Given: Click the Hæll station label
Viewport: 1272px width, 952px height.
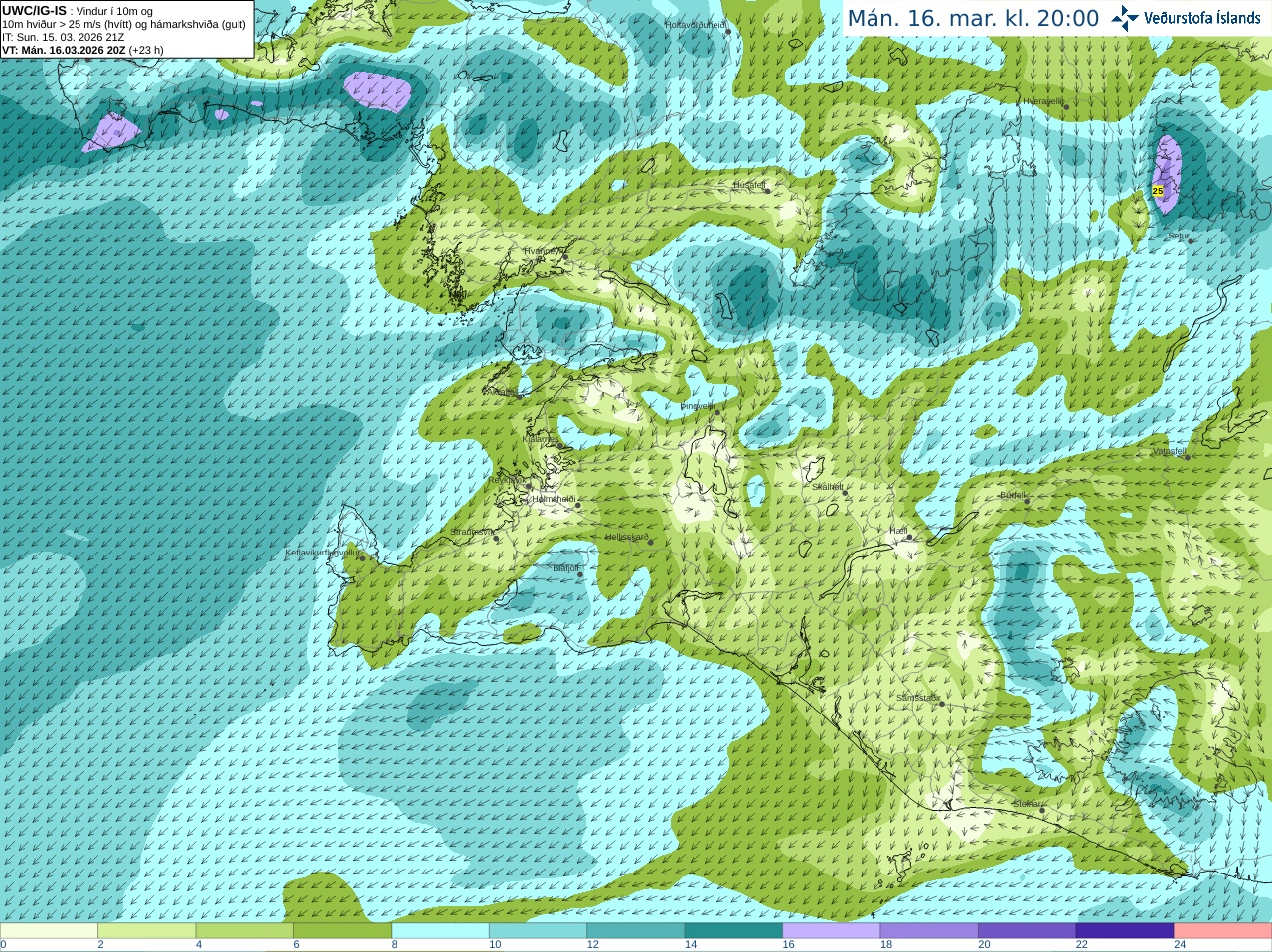Looking at the screenshot, I should [898, 531].
